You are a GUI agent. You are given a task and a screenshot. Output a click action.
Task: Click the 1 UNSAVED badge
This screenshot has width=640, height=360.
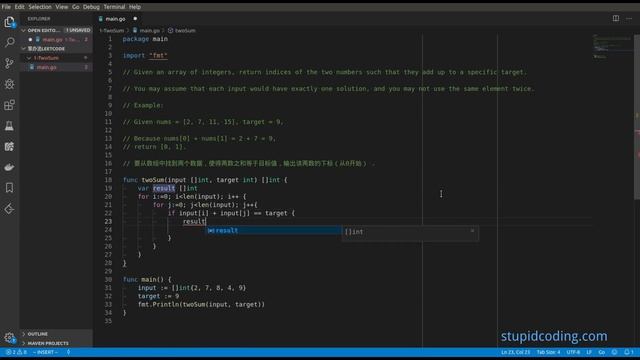pos(78,30)
